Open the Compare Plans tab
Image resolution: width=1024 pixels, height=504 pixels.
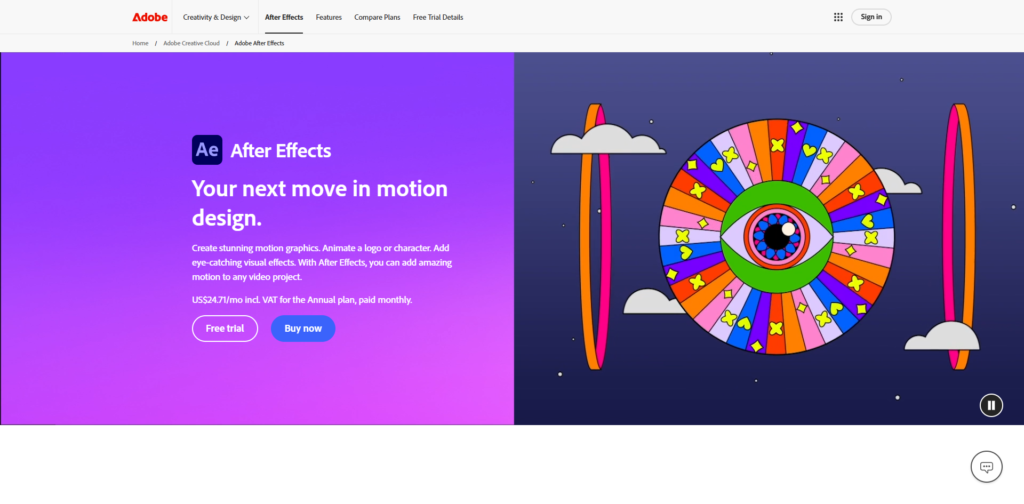click(x=377, y=17)
